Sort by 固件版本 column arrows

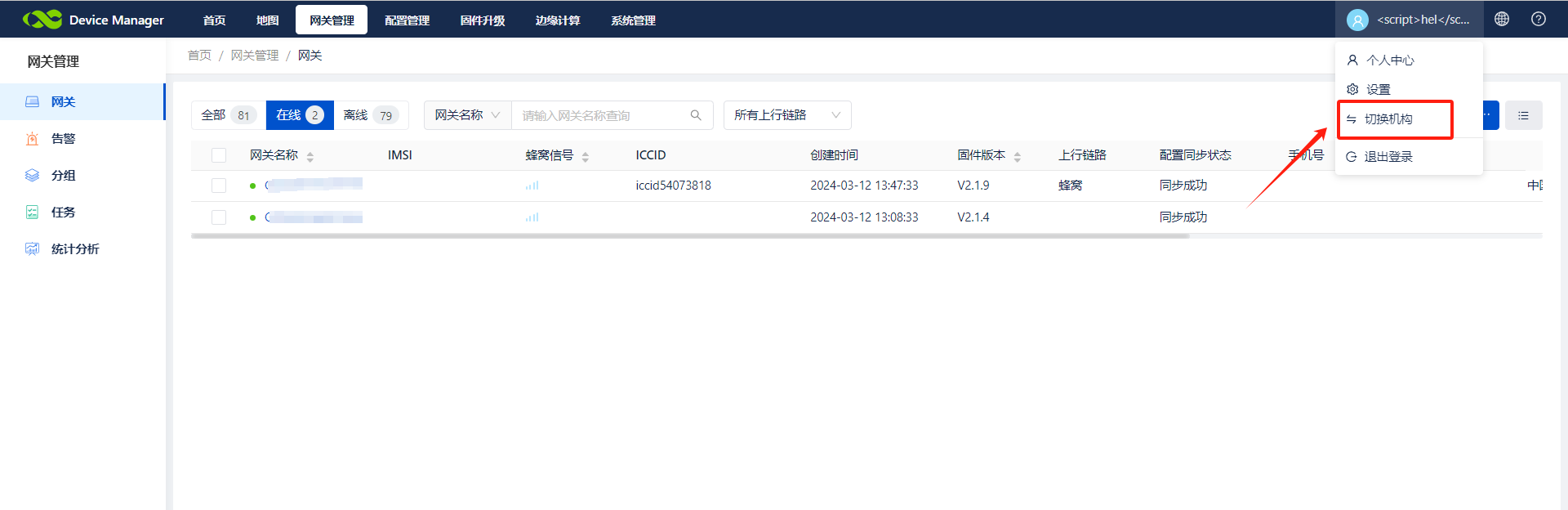(1018, 156)
